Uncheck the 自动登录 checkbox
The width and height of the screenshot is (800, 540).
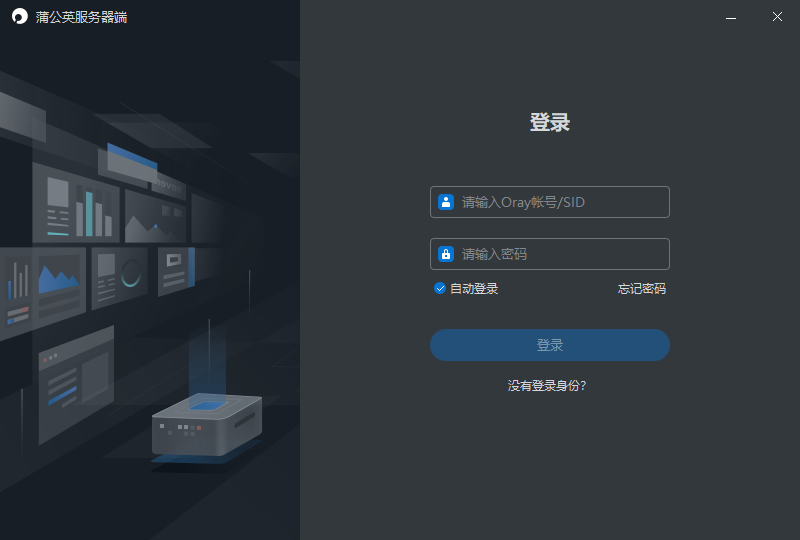[439, 288]
